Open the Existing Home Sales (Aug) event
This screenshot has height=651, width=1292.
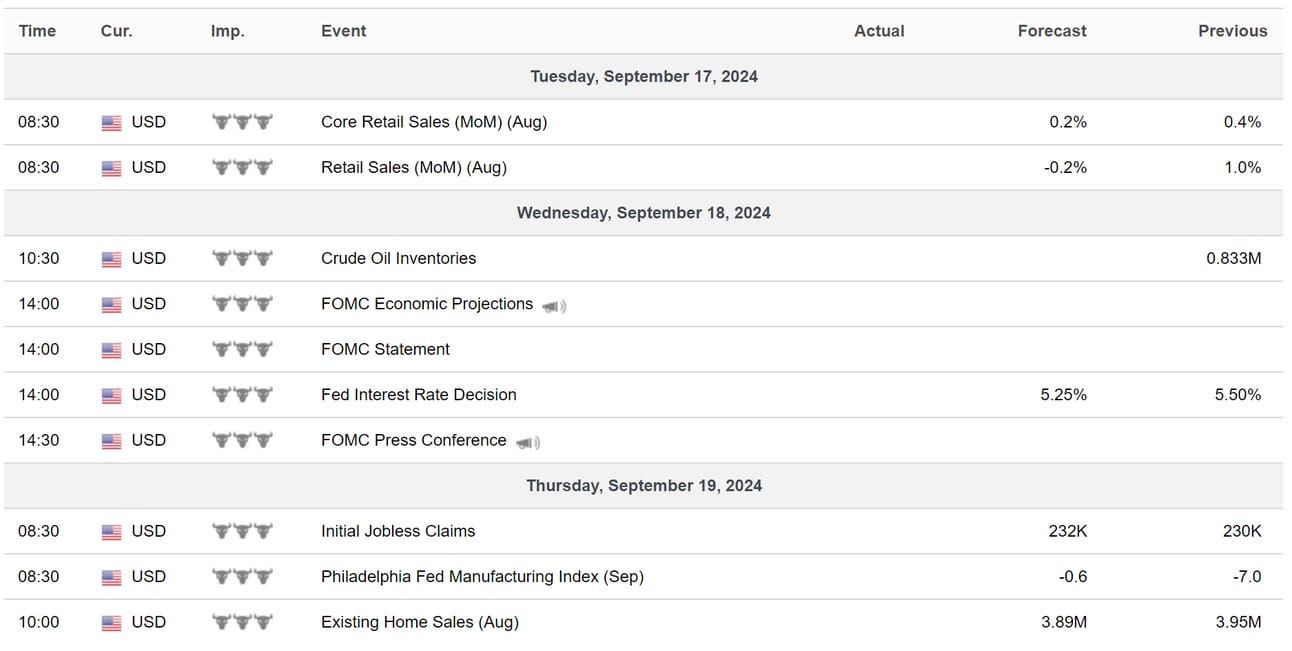pos(420,622)
